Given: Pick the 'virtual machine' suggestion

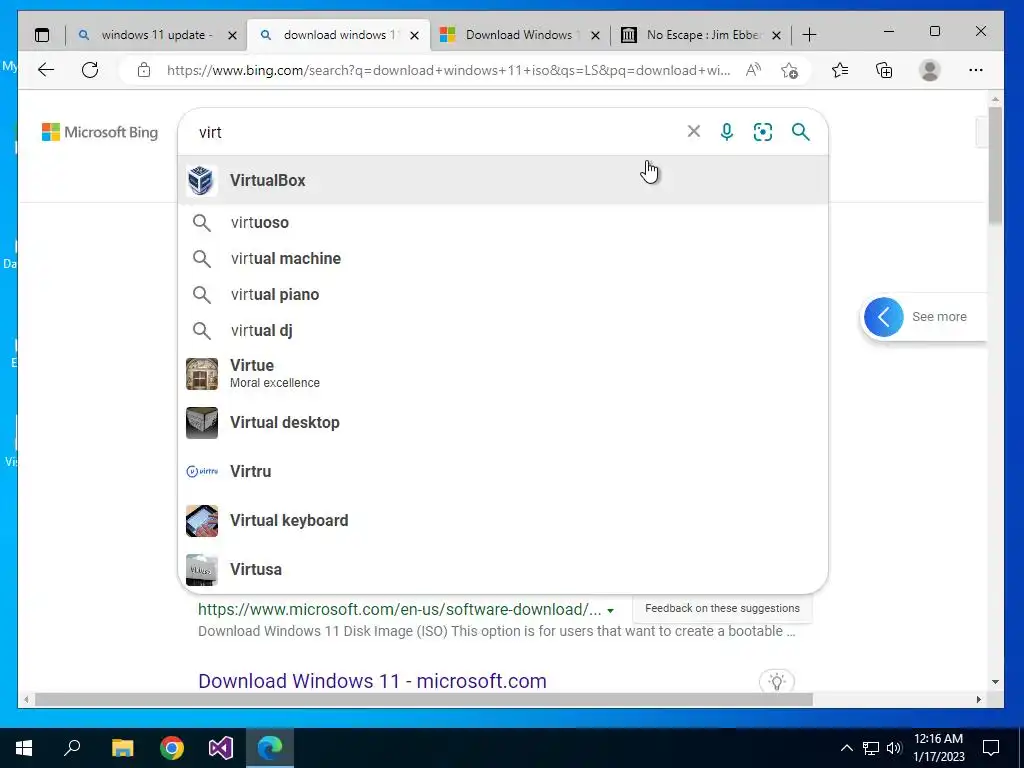Looking at the screenshot, I should click(x=503, y=259).
